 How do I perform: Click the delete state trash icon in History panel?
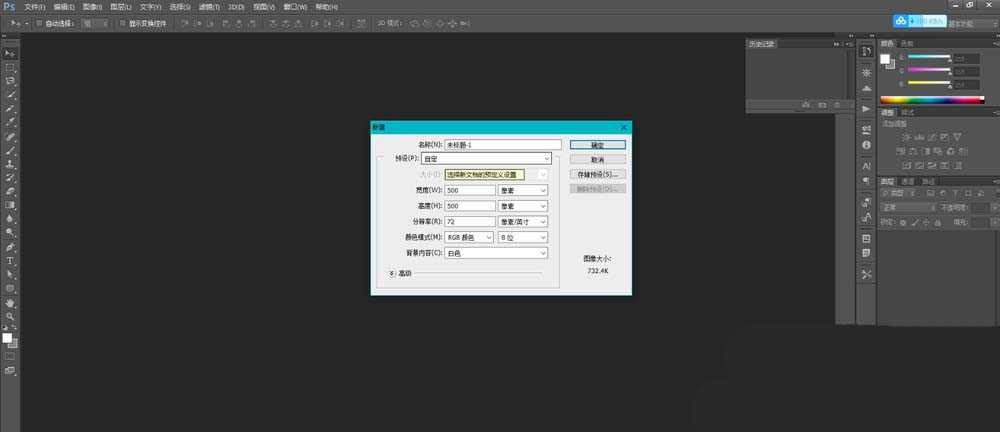click(x=836, y=105)
